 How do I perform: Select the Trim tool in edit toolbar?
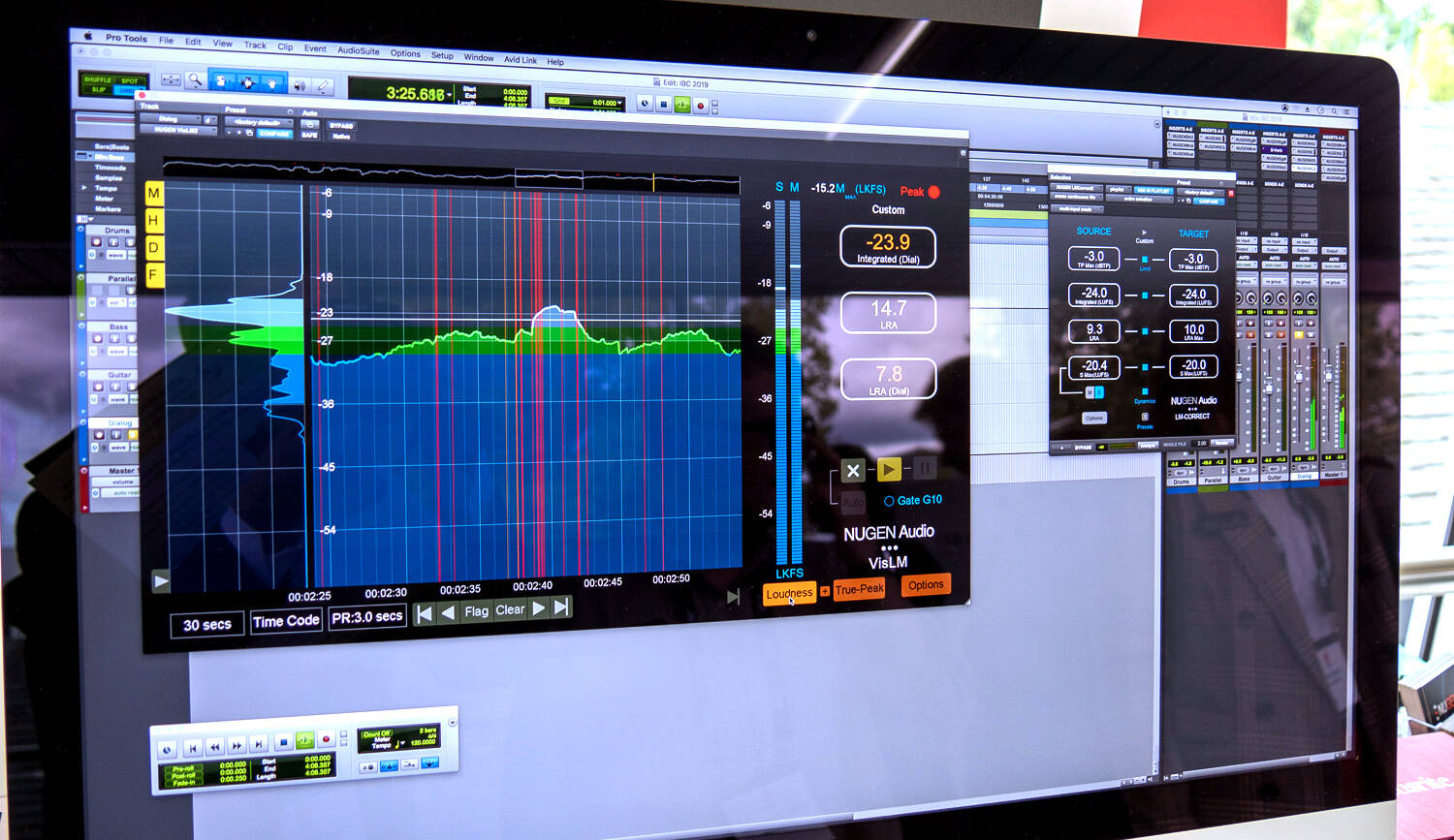click(221, 81)
